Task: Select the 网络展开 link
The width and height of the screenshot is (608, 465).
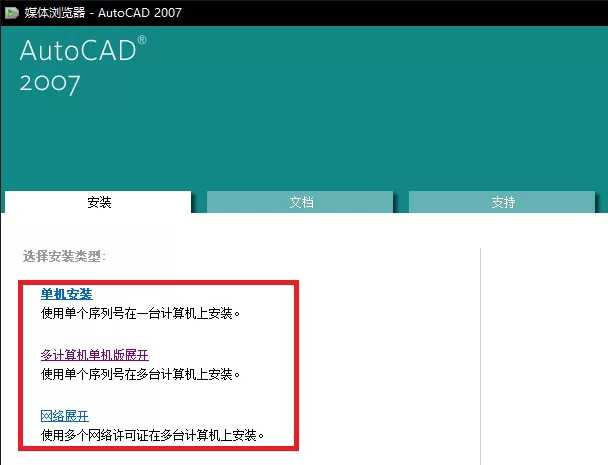Action: coord(65,416)
